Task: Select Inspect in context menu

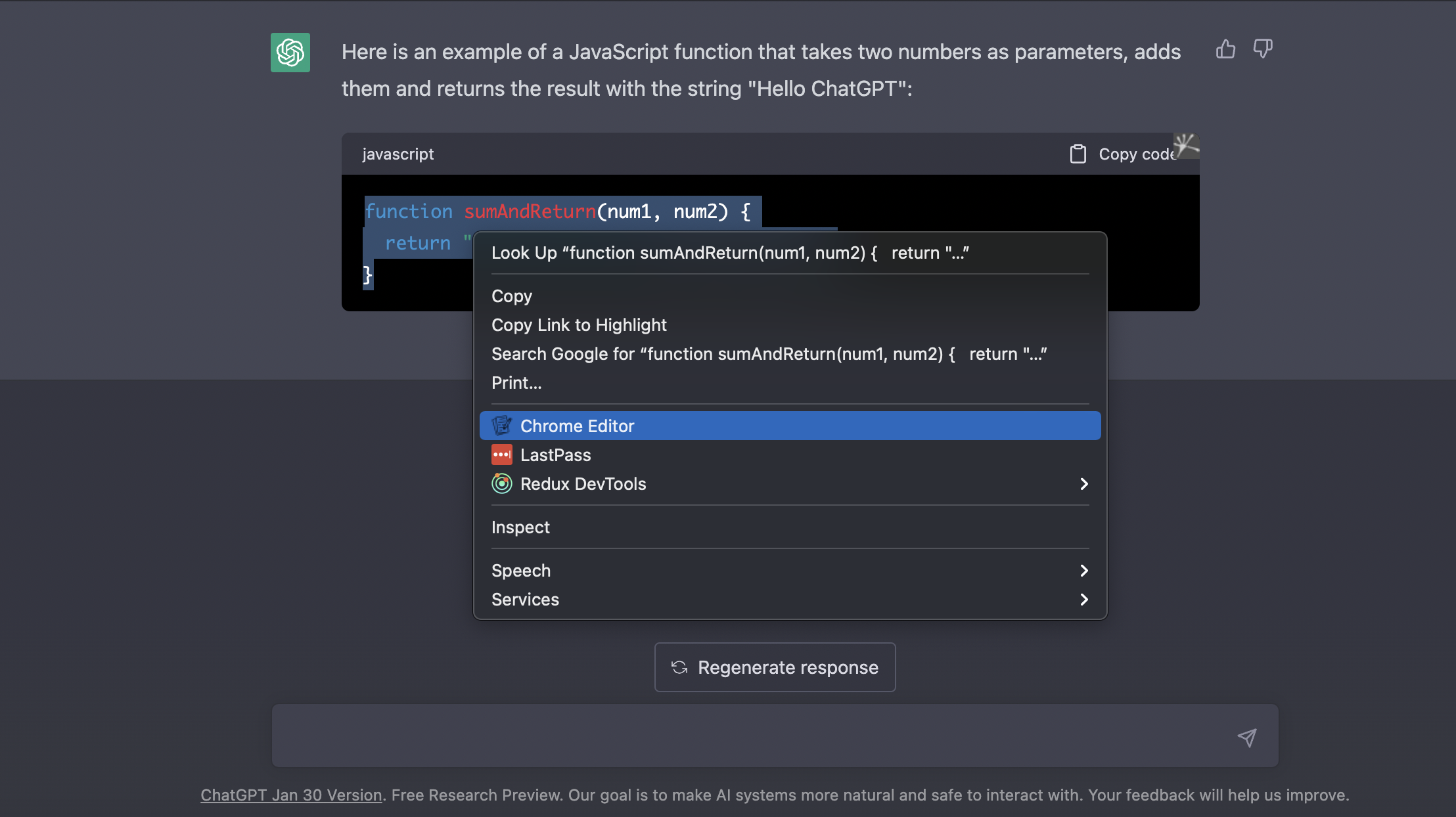Action: [x=520, y=527]
